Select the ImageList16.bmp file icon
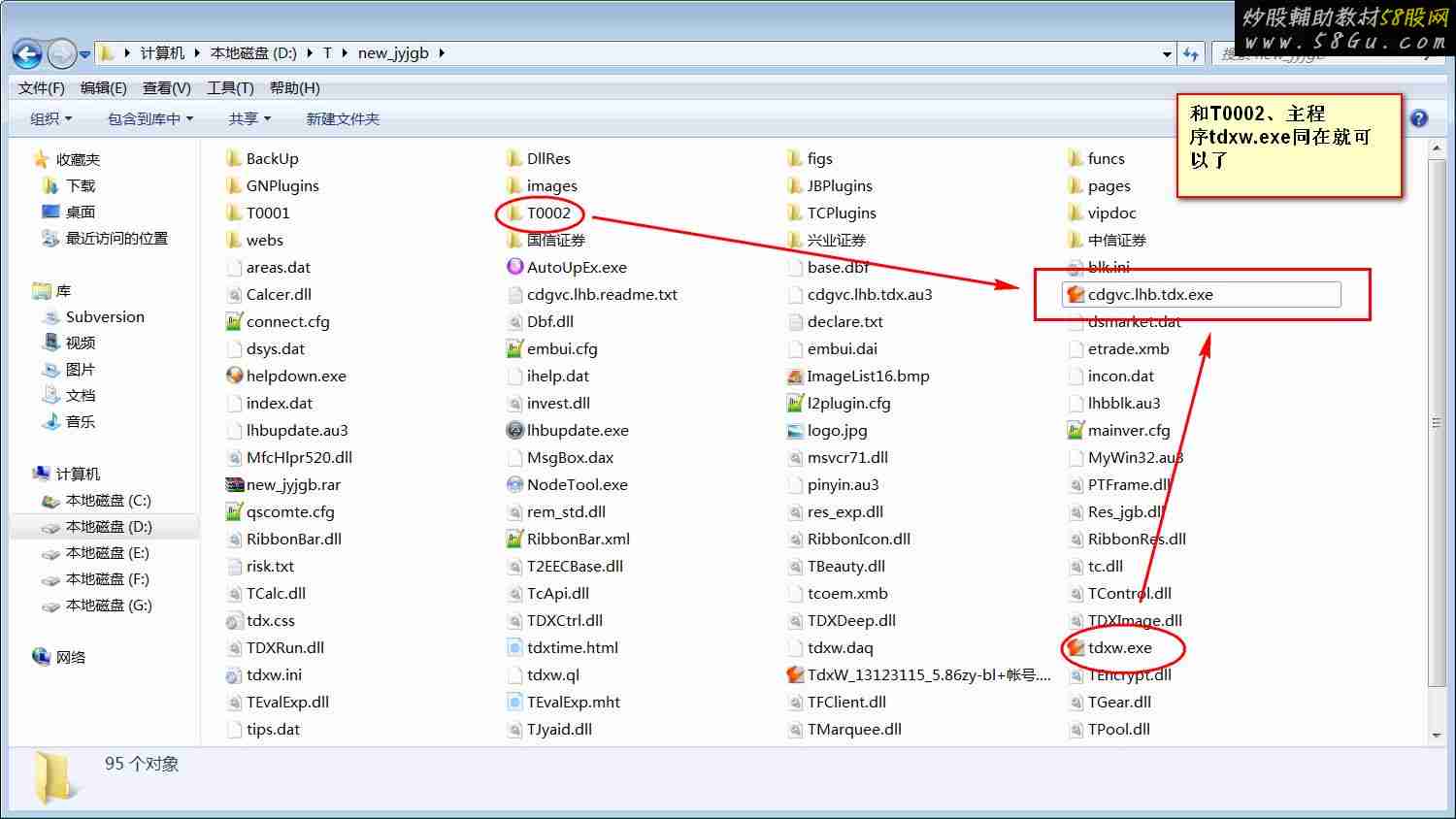Viewport: 1456px width, 819px height. coord(795,376)
